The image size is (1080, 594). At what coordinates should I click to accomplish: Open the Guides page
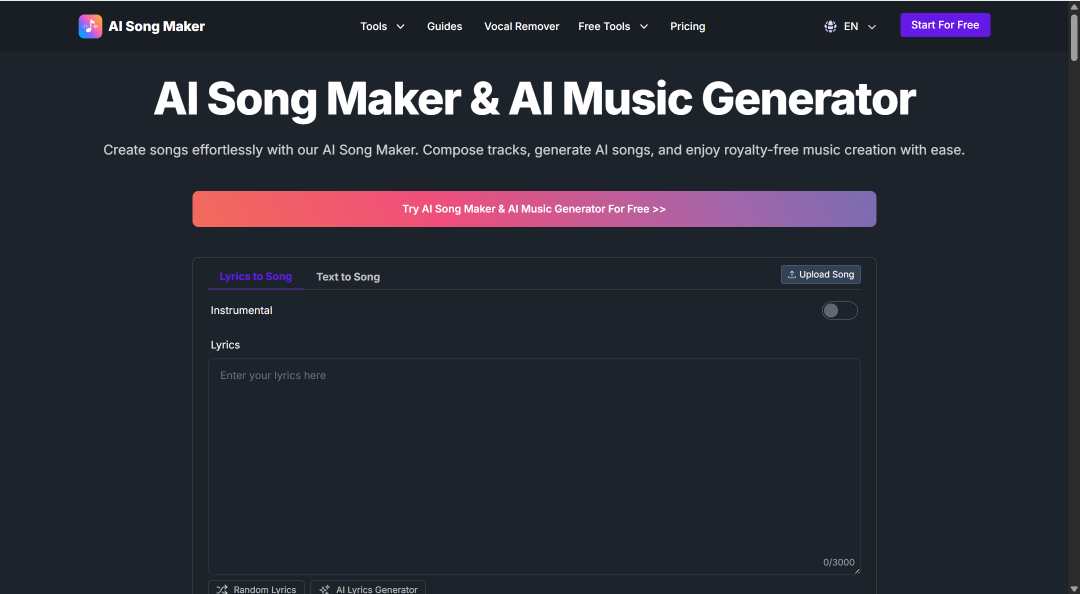point(444,26)
